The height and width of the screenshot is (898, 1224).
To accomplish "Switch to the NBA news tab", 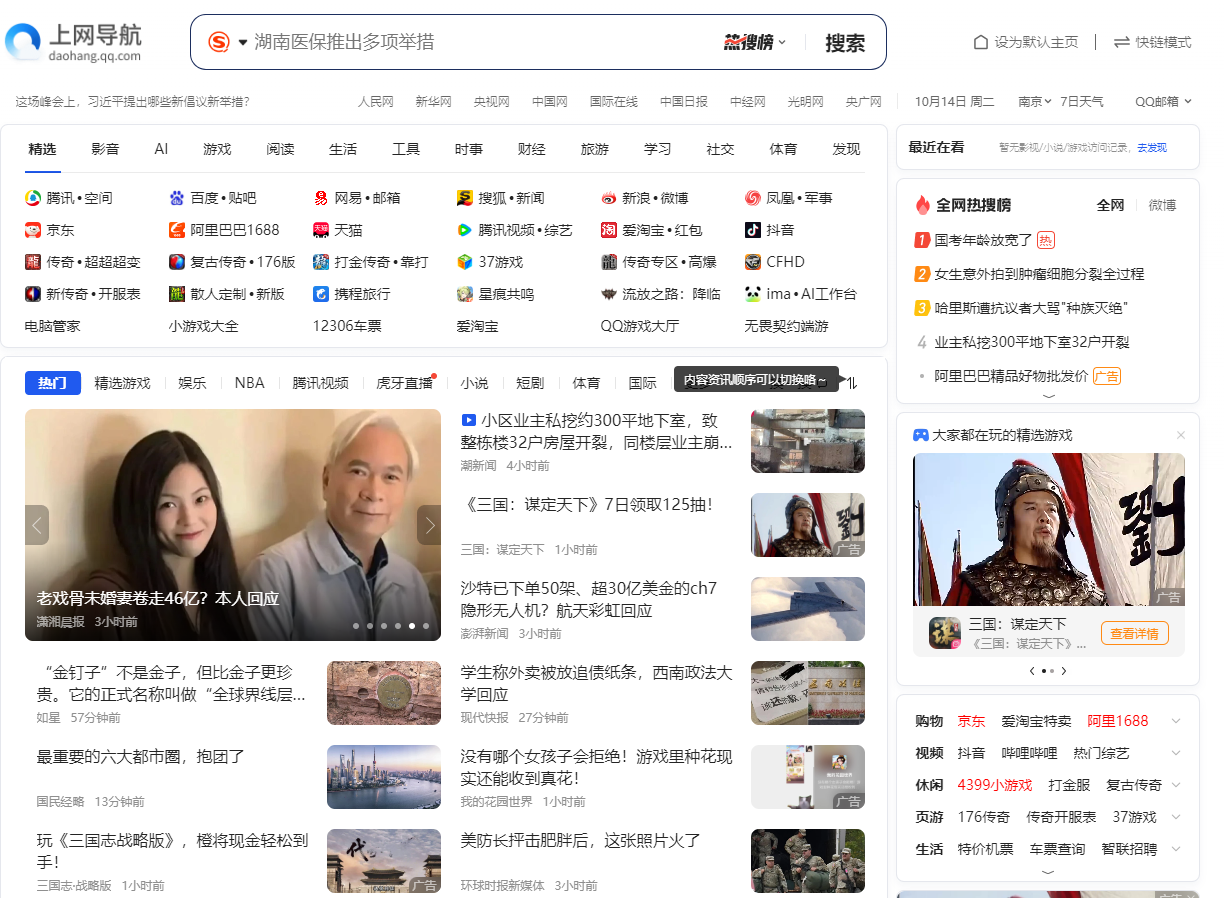I will pos(249,381).
